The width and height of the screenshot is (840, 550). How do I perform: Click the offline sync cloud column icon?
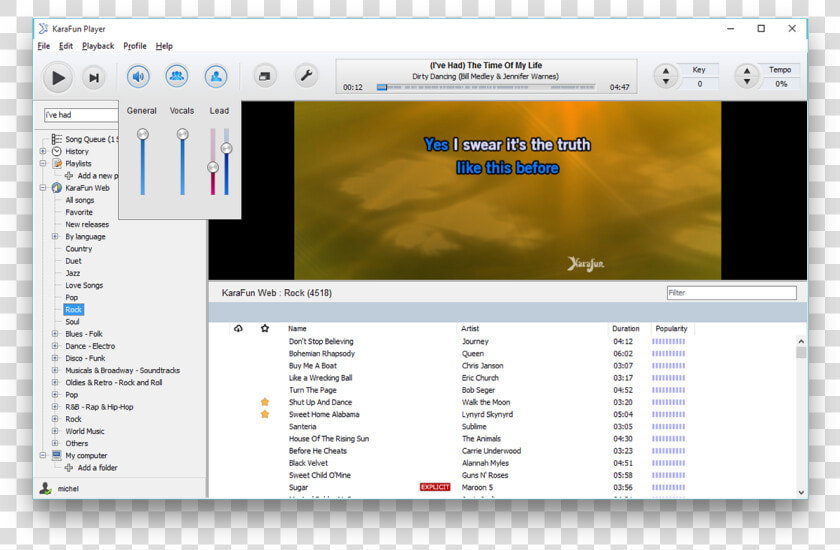click(x=238, y=328)
